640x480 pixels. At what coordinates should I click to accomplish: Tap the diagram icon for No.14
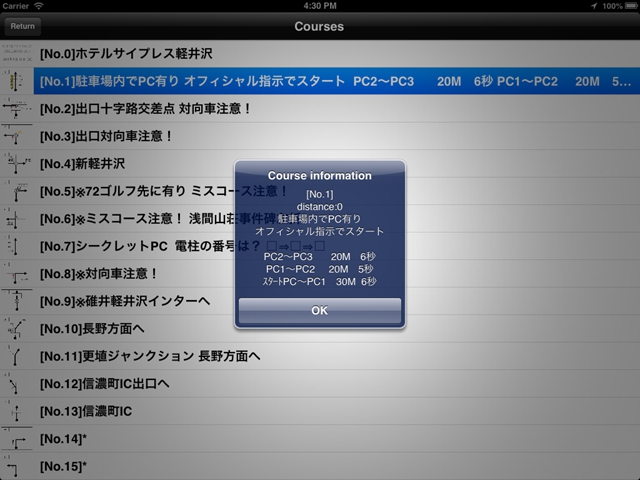pos(17,438)
